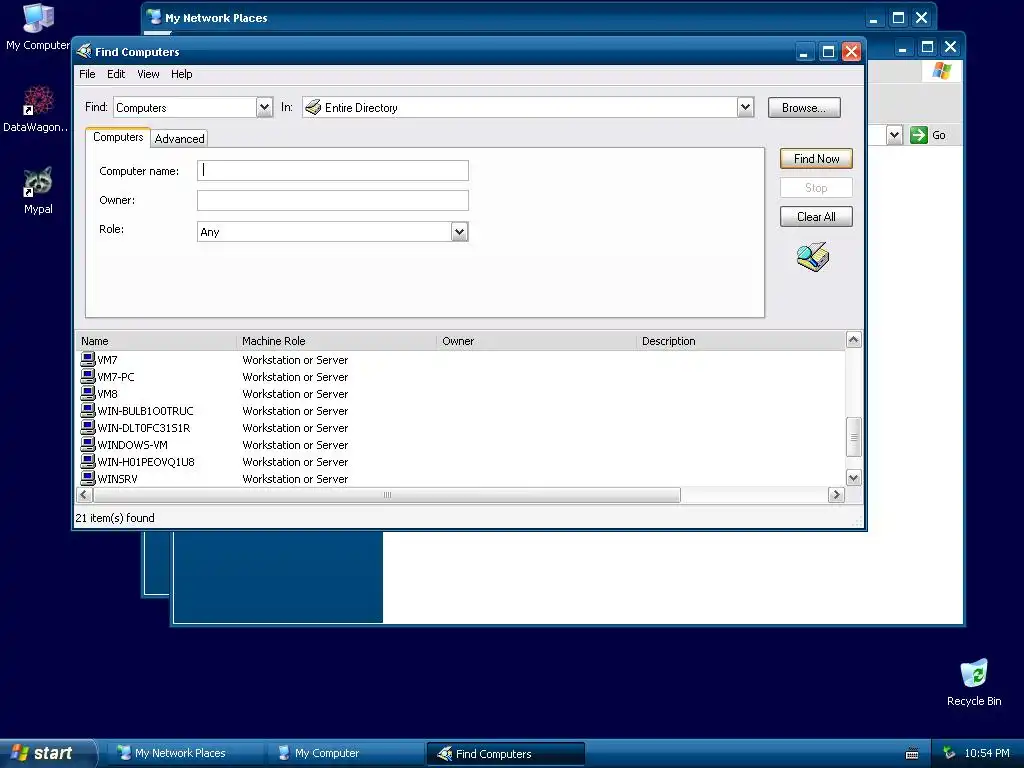Image resolution: width=1024 pixels, height=768 pixels.
Task: Open the Edit menu
Action: coord(116,74)
